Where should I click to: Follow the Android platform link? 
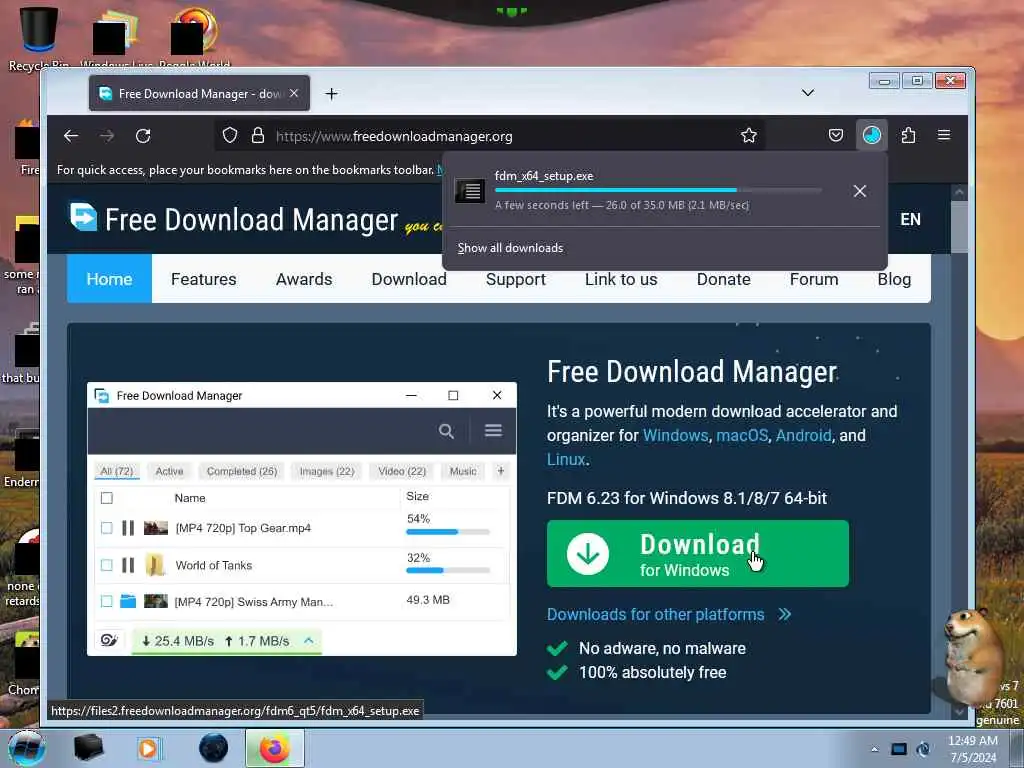(x=803, y=435)
